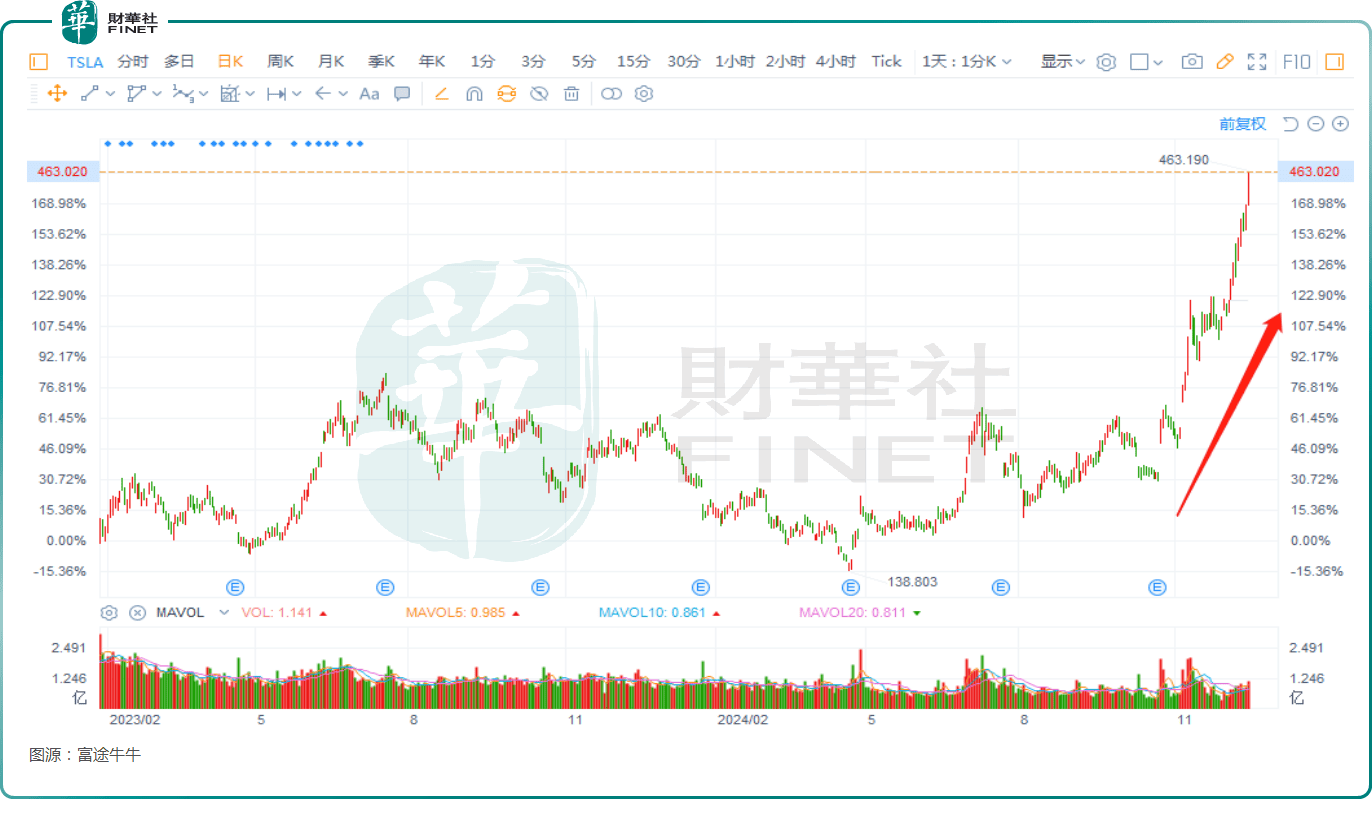This screenshot has width=1372, height=819.
Task: Switch to the 4小时 interval
Action: coord(836,62)
